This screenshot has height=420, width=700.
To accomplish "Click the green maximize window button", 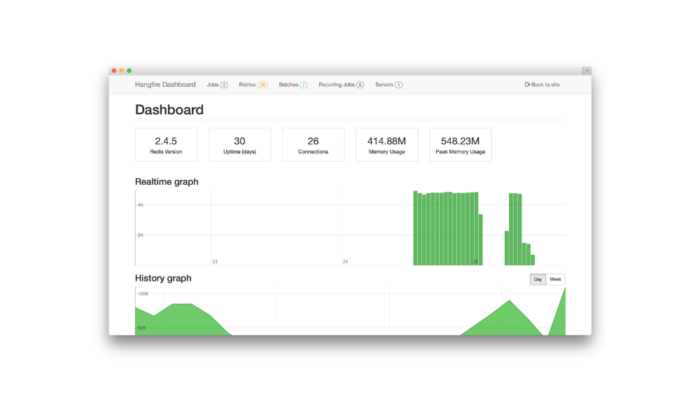I will pos(129,71).
